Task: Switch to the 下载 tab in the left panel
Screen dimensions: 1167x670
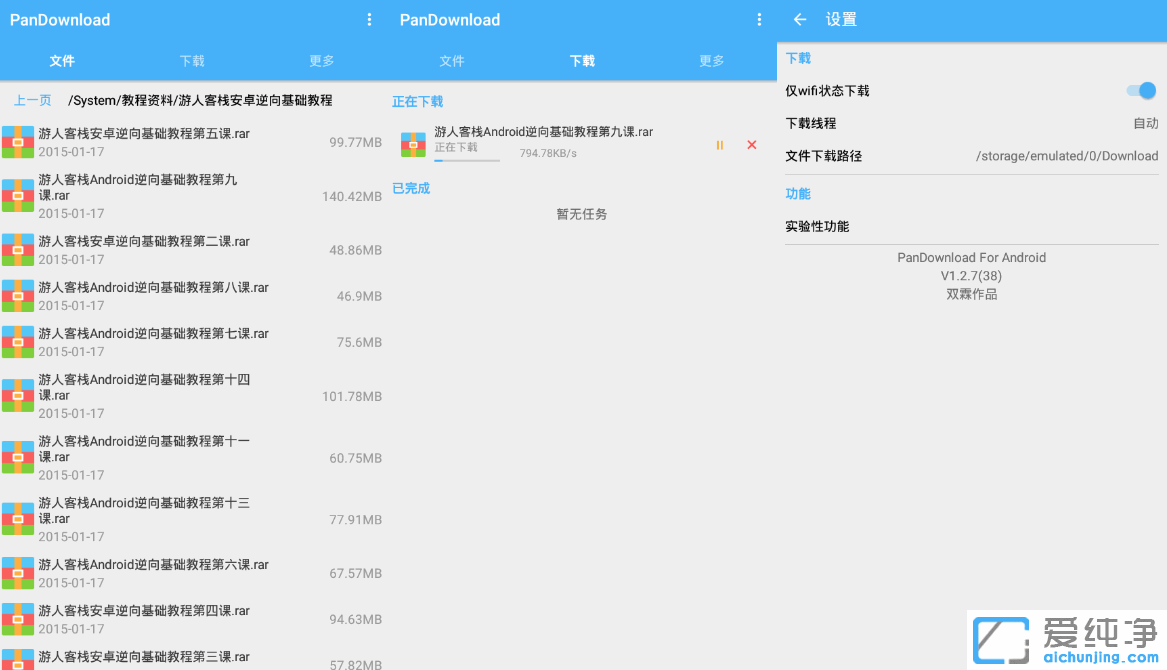Action: (191, 61)
